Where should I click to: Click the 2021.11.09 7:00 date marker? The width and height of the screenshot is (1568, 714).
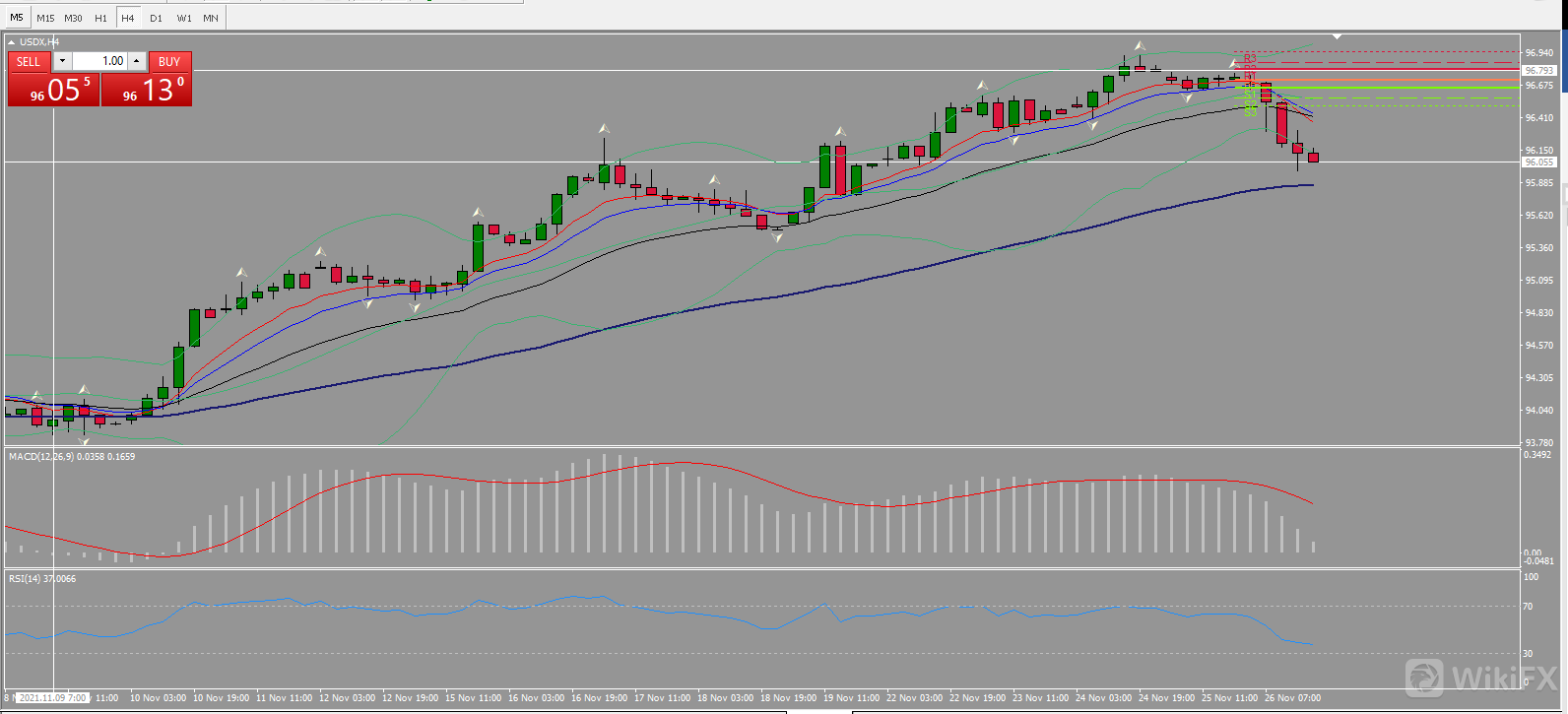[x=52, y=697]
